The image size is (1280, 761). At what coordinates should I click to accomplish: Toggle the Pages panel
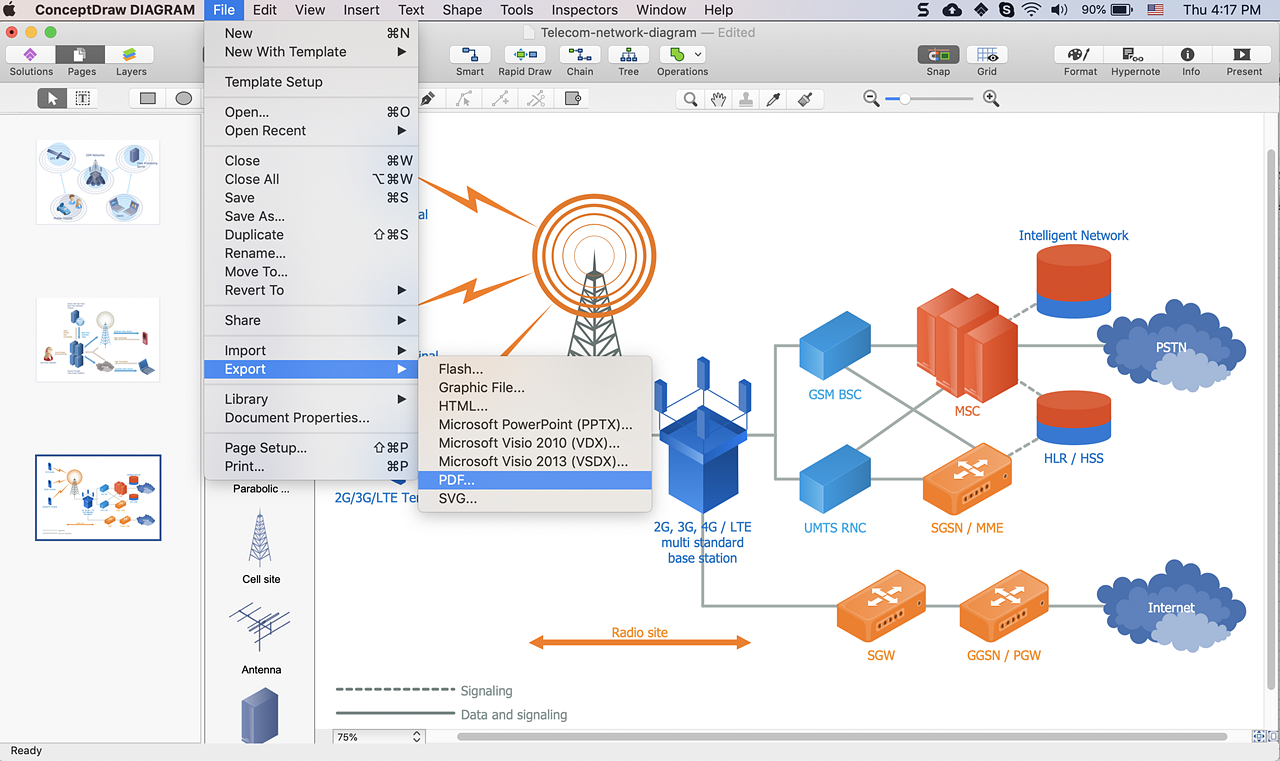[81, 55]
